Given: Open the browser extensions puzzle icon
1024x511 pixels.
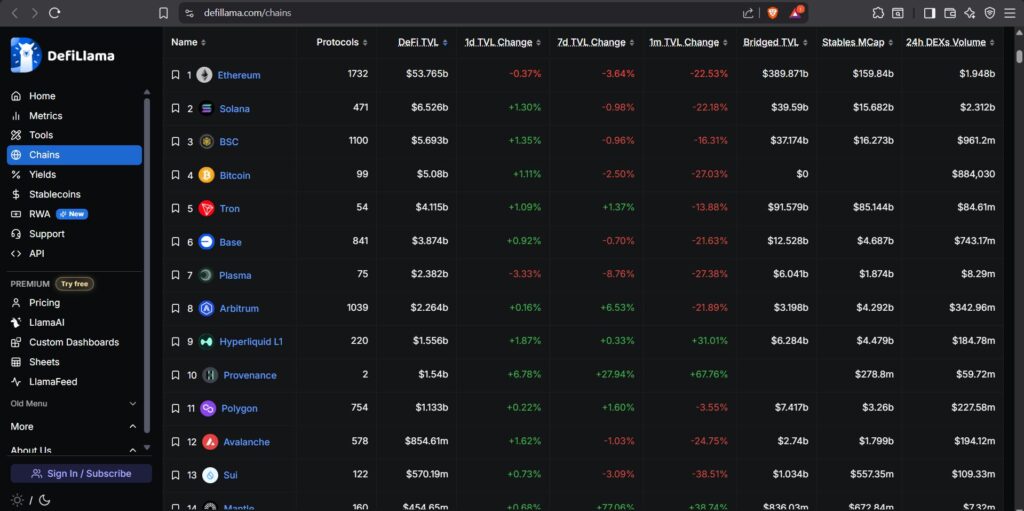Looking at the screenshot, I should click(878, 13).
